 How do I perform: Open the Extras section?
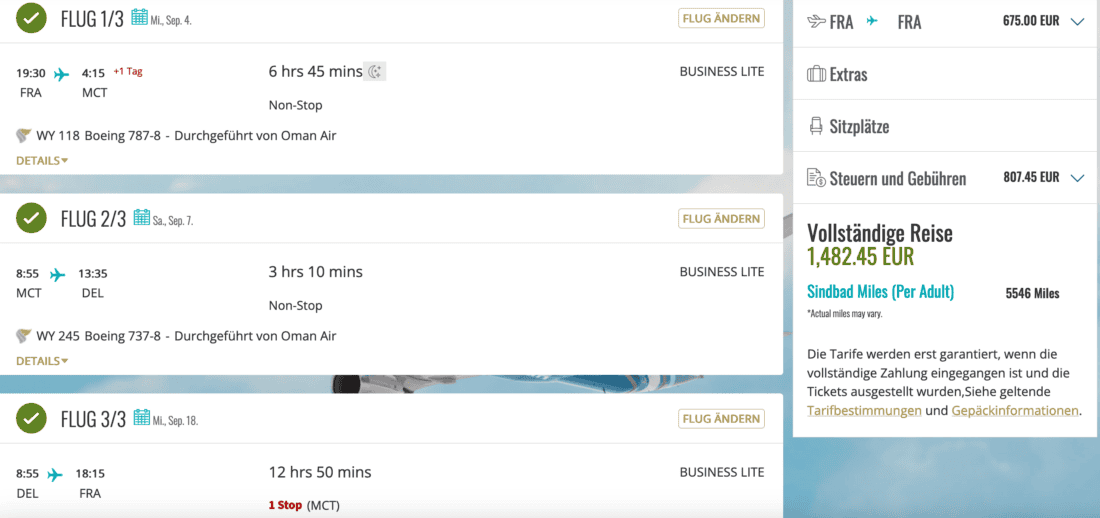coord(848,74)
